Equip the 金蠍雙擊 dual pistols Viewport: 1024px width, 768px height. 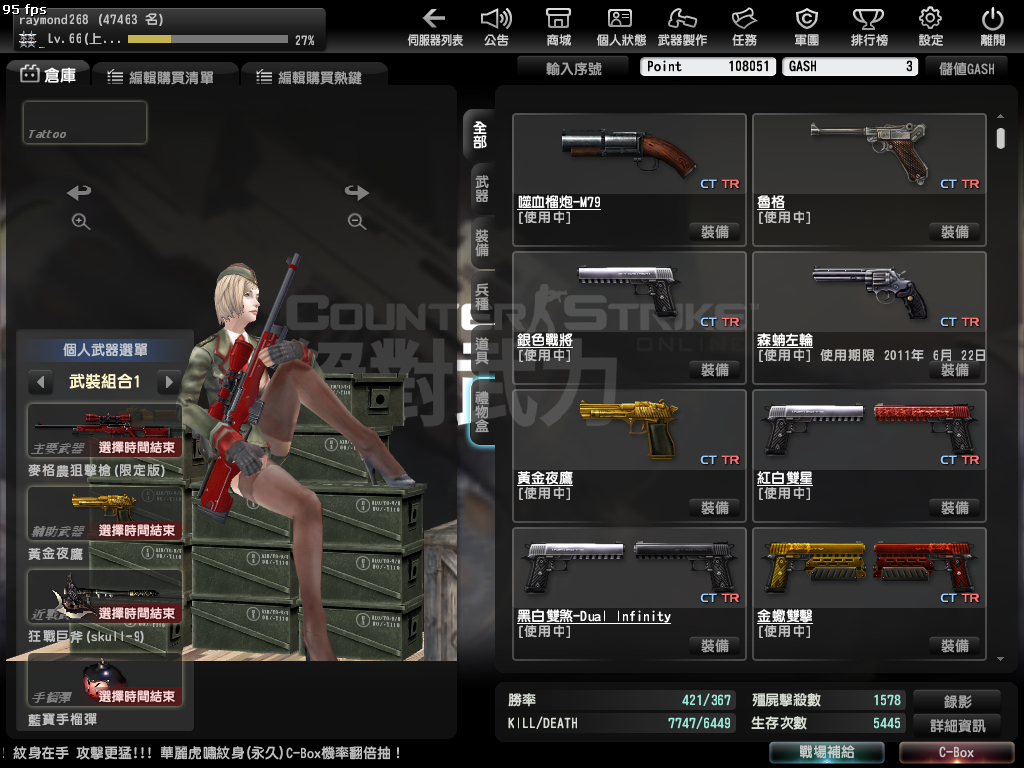(955, 646)
